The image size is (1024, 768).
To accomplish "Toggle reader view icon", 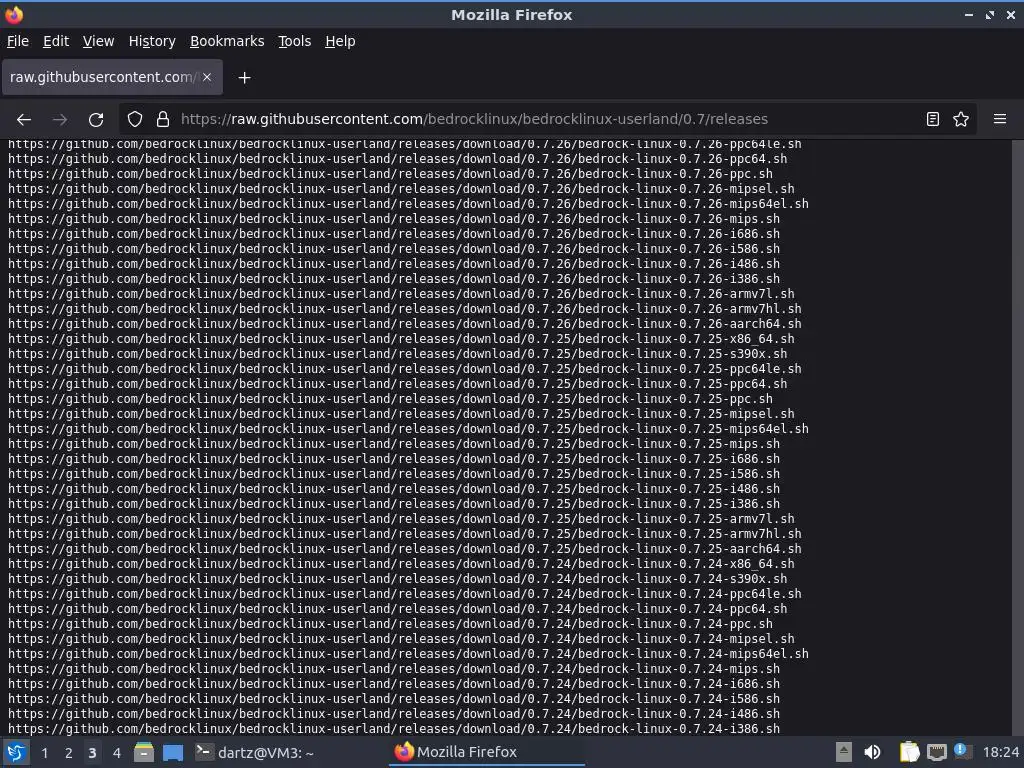I will point(933,119).
